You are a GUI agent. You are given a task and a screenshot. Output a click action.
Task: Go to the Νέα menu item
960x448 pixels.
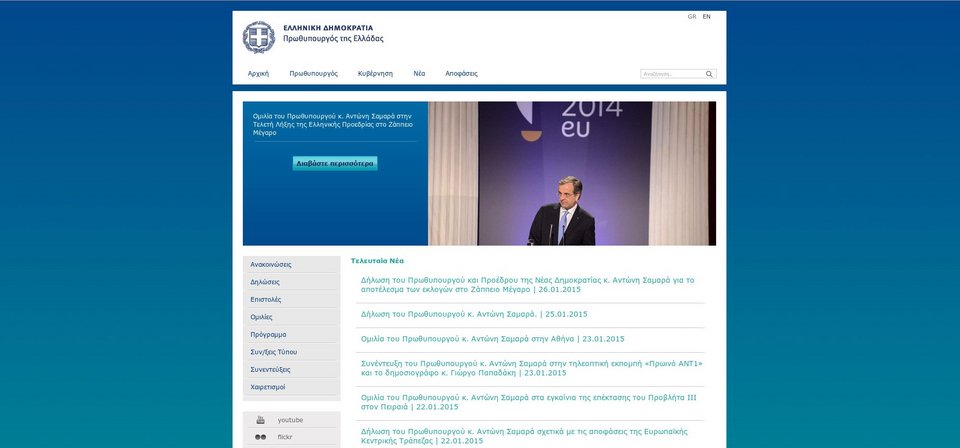[x=419, y=74]
